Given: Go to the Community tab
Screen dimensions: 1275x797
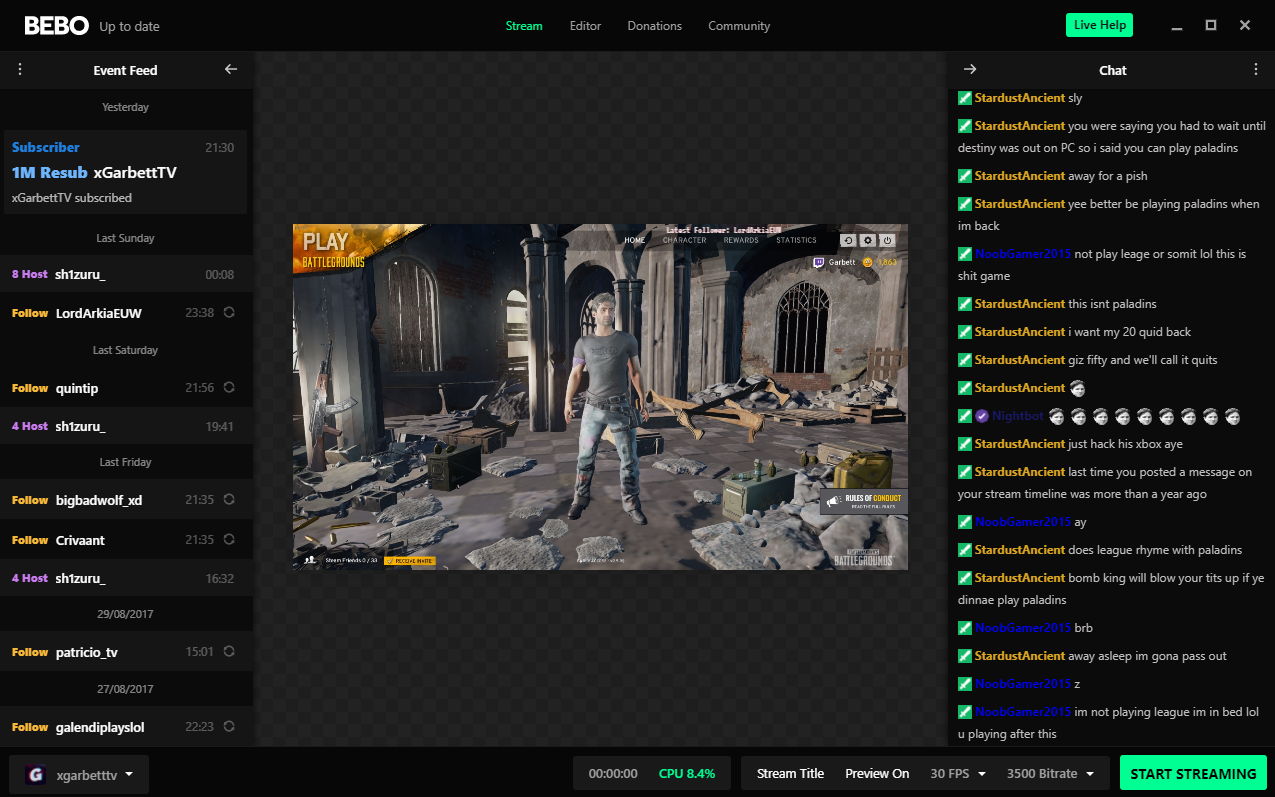Looking at the screenshot, I should click(739, 26).
